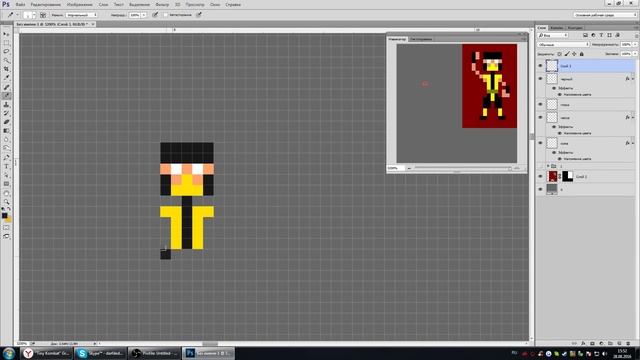Open the layer fill slider arrow

tap(634, 54)
